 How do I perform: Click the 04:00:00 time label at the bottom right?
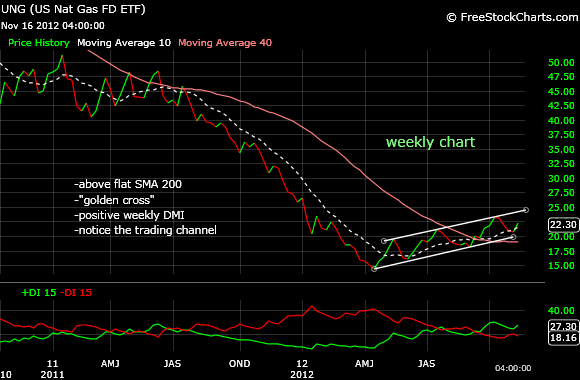click(513, 368)
